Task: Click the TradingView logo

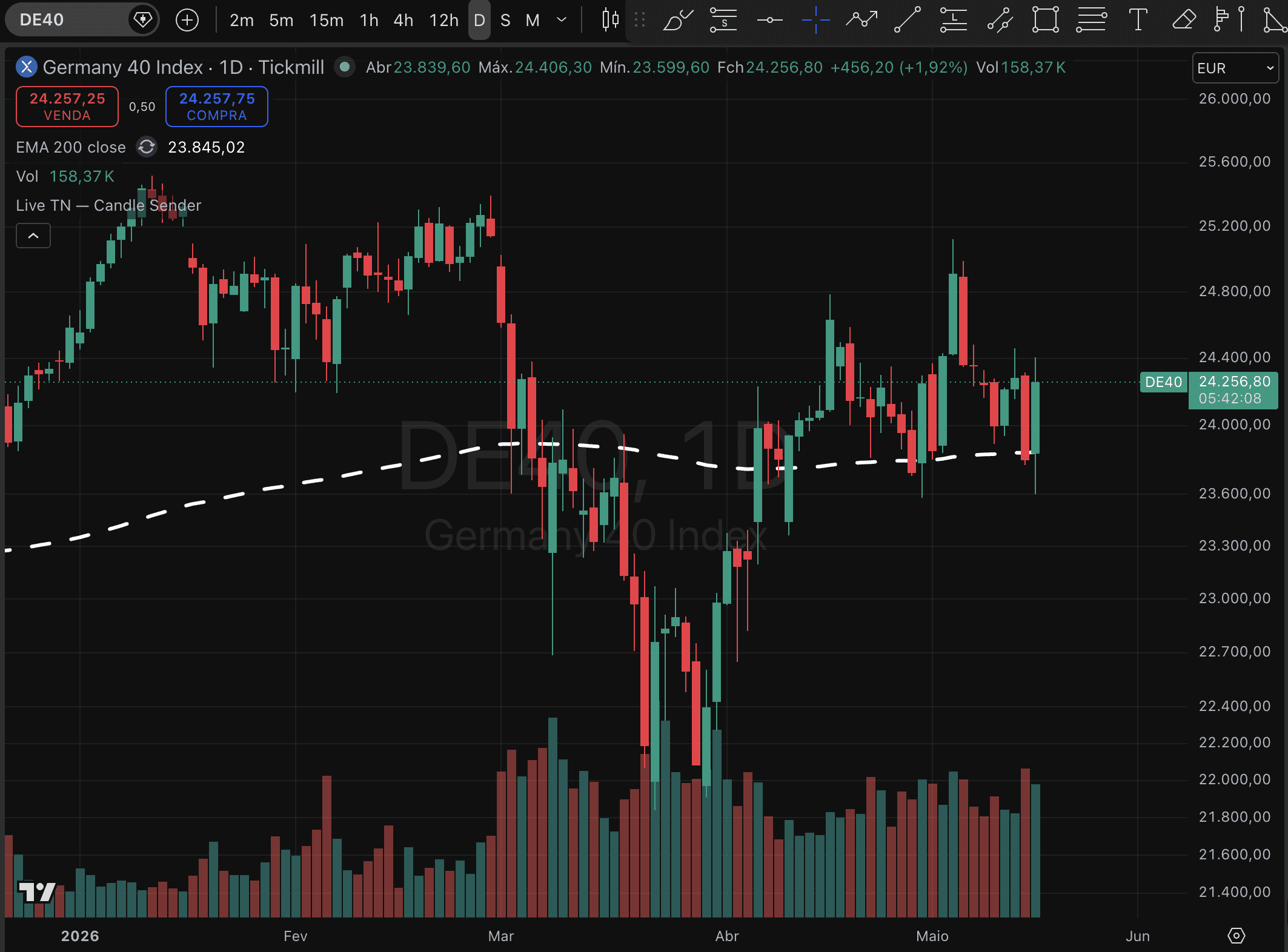Action: tap(36, 891)
